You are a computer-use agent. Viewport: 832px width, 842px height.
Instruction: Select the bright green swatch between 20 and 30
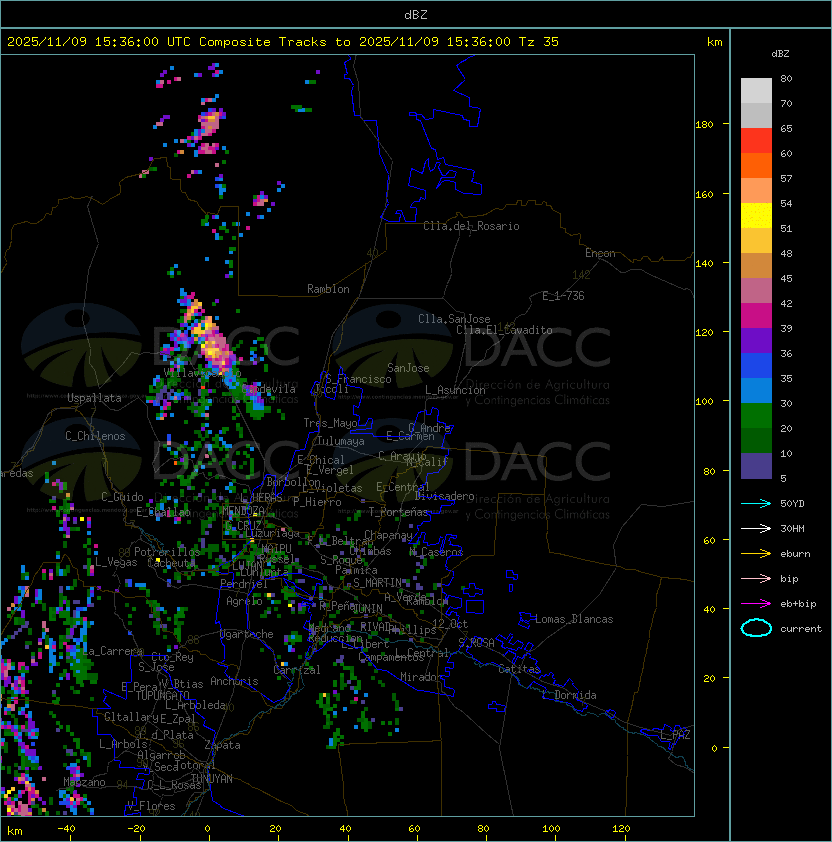click(x=756, y=416)
